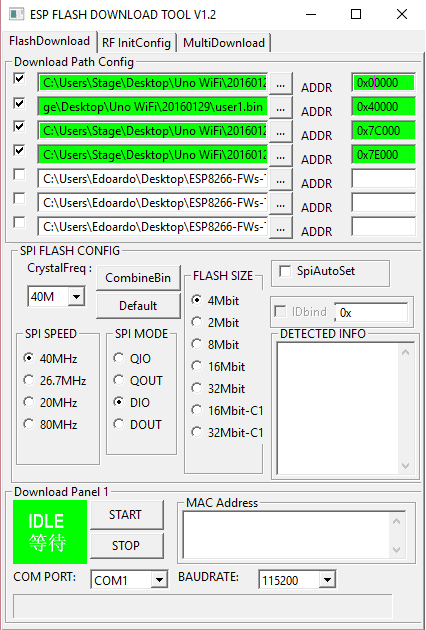Click the green IDLE status indicator
Image resolution: width=426 pixels, height=630 pixels.
(x=50, y=532)
